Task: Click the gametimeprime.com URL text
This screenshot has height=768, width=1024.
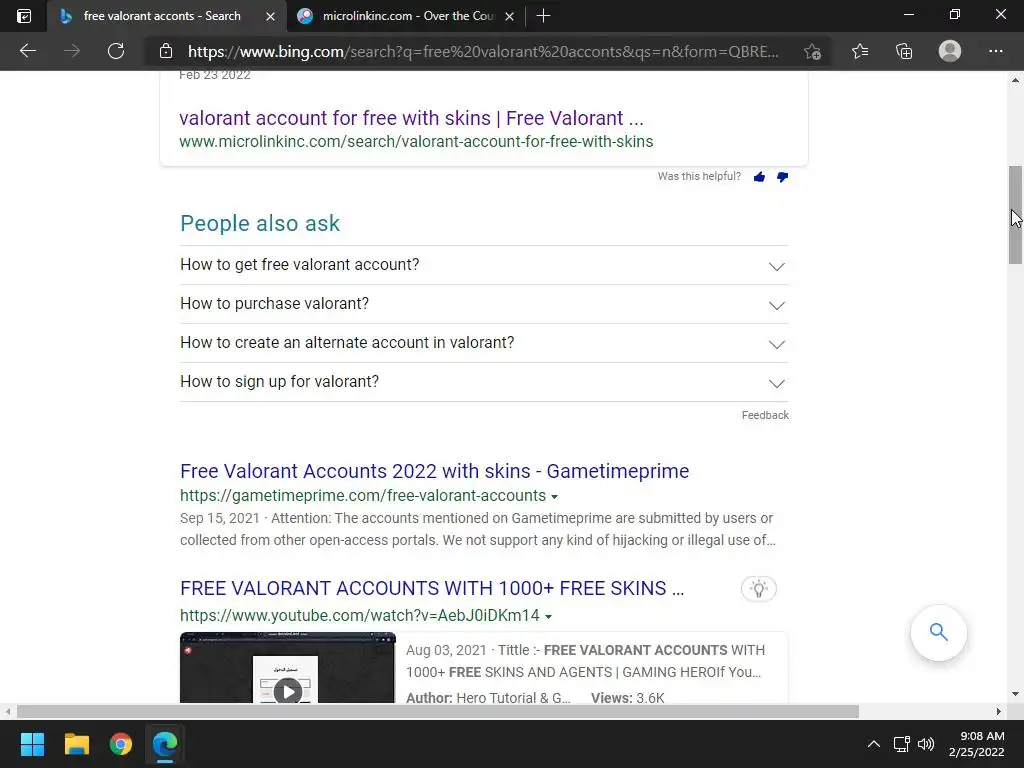Action: (363, 496)
